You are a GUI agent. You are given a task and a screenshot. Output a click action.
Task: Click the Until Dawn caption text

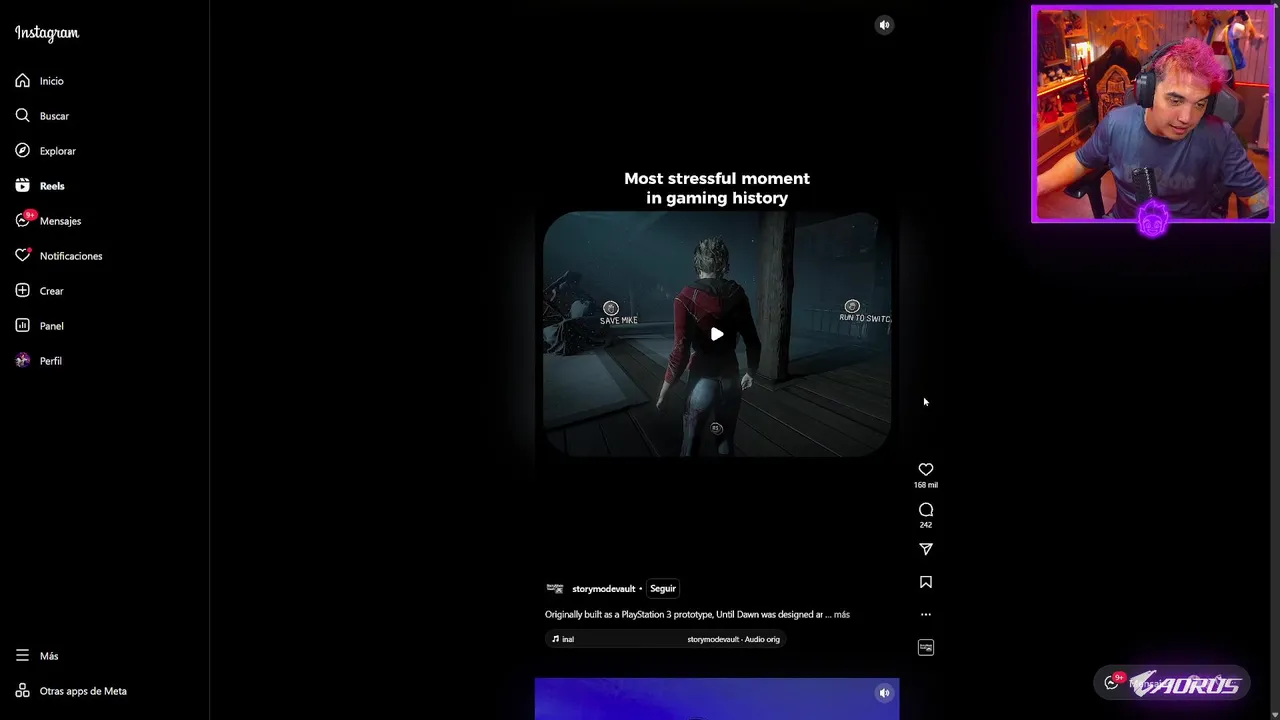[x=683, y=615]
